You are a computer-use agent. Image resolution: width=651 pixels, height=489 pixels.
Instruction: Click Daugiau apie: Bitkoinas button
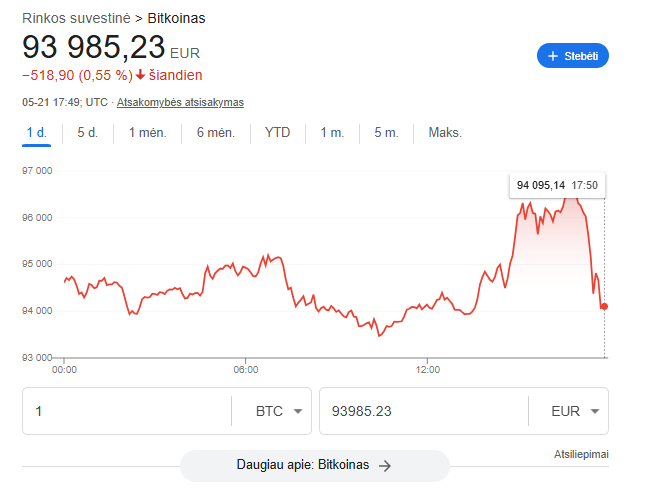[x=315, y=465]
